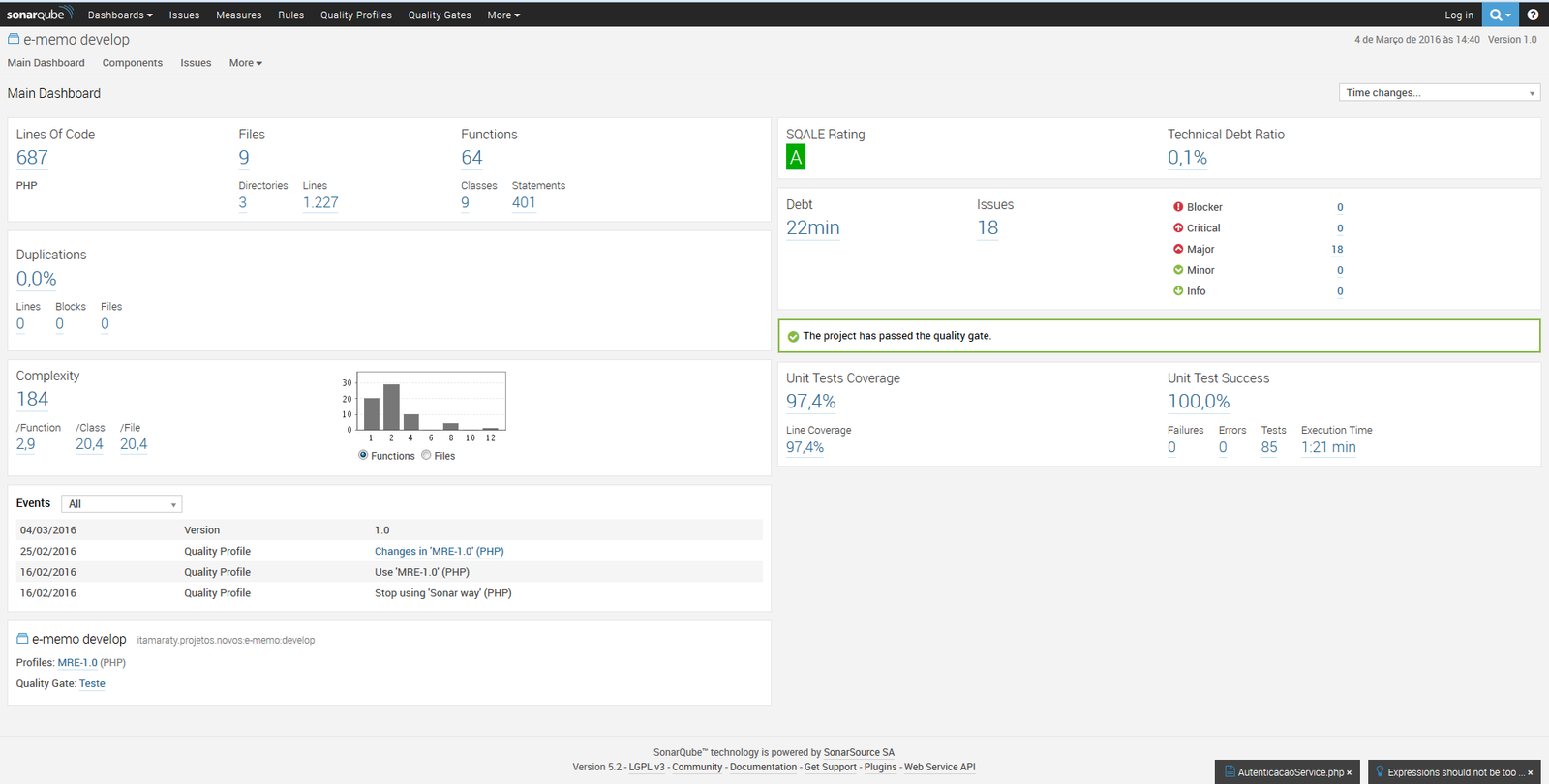The width and height of the screenshot is (1549, 784).
Task: Click duplications value 0,0%
Action: 37,279
